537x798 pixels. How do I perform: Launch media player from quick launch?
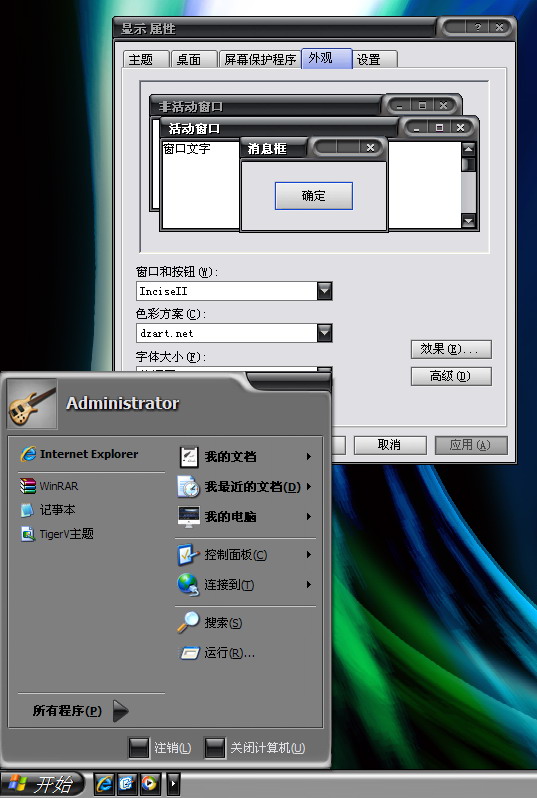(x=149, y=783)
